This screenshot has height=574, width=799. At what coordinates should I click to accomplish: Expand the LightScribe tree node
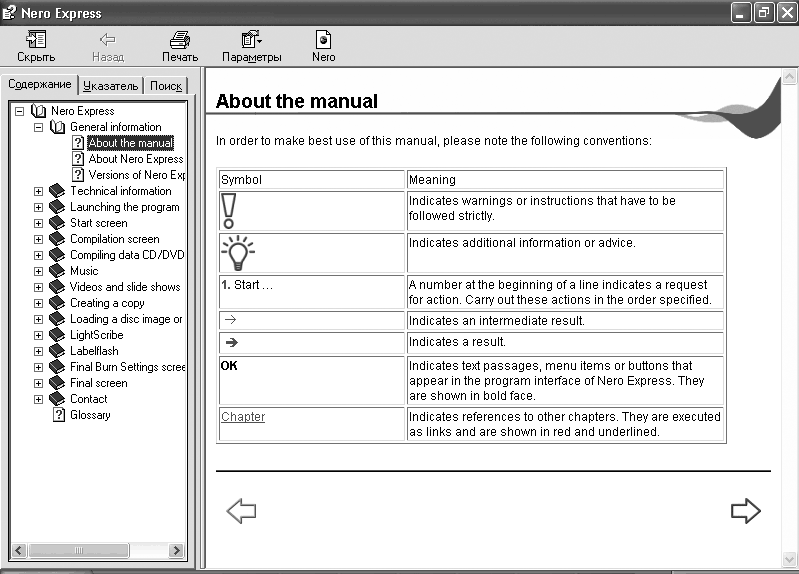point(38,335)
